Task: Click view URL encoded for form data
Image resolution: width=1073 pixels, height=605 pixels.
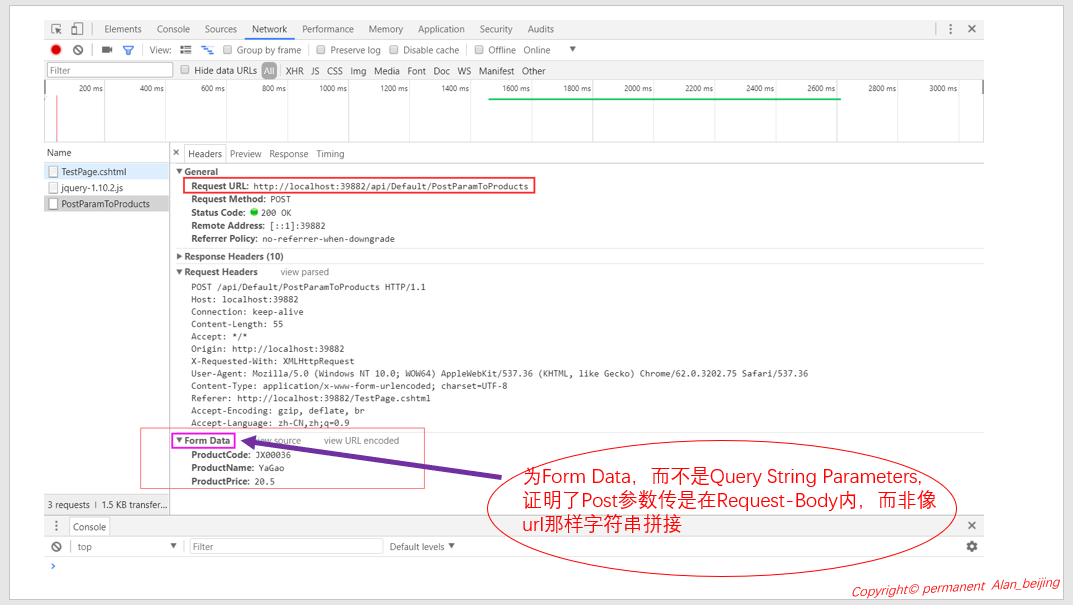Action: pos(361,440)
